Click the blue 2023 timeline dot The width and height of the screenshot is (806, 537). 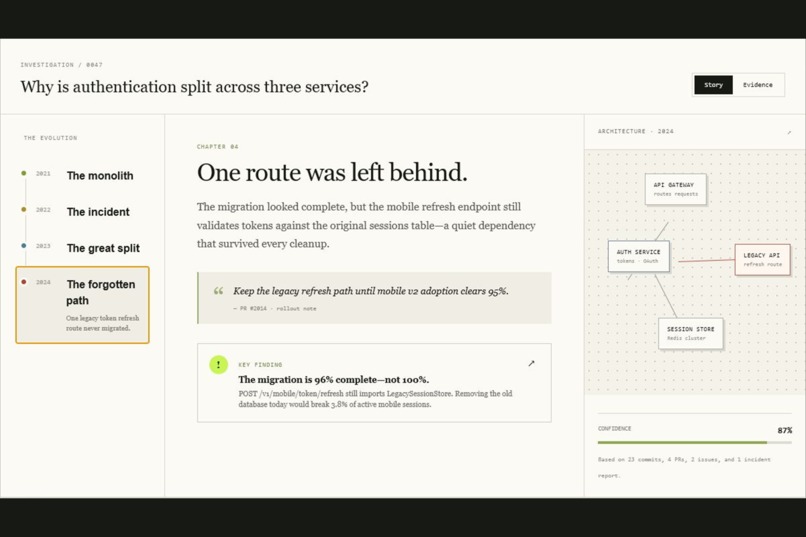coord(24,246)
